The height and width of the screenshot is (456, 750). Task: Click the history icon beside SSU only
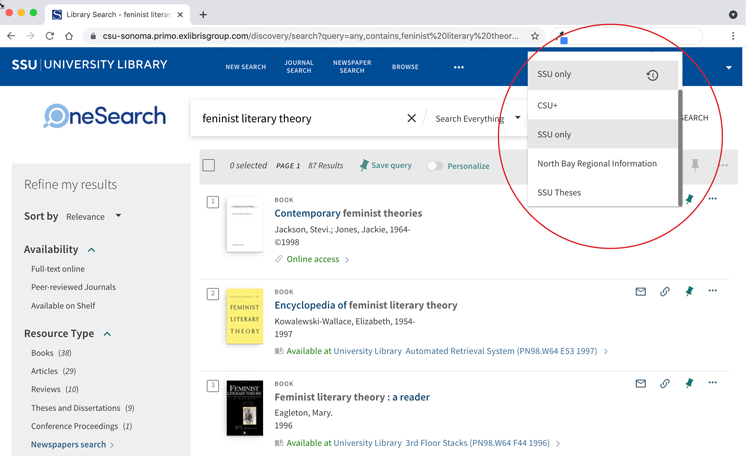click(x=652, y=75)
